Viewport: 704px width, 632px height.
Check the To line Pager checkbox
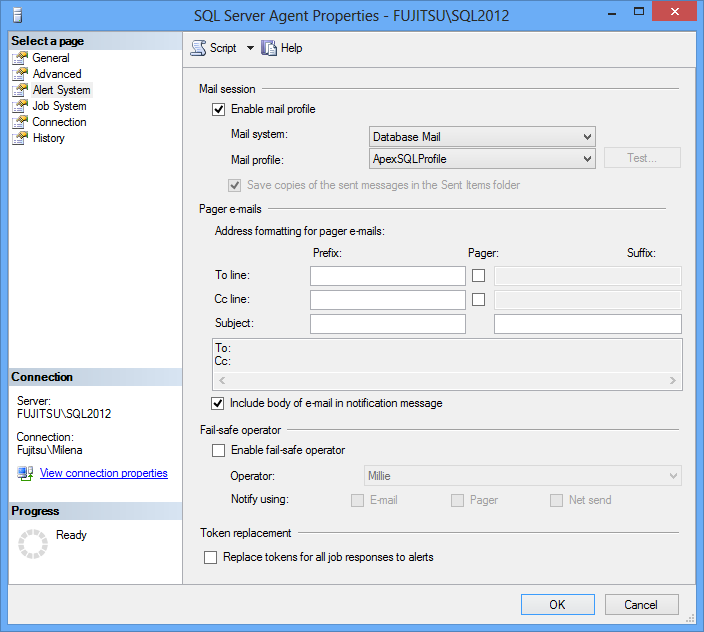[x=479, y=275]
